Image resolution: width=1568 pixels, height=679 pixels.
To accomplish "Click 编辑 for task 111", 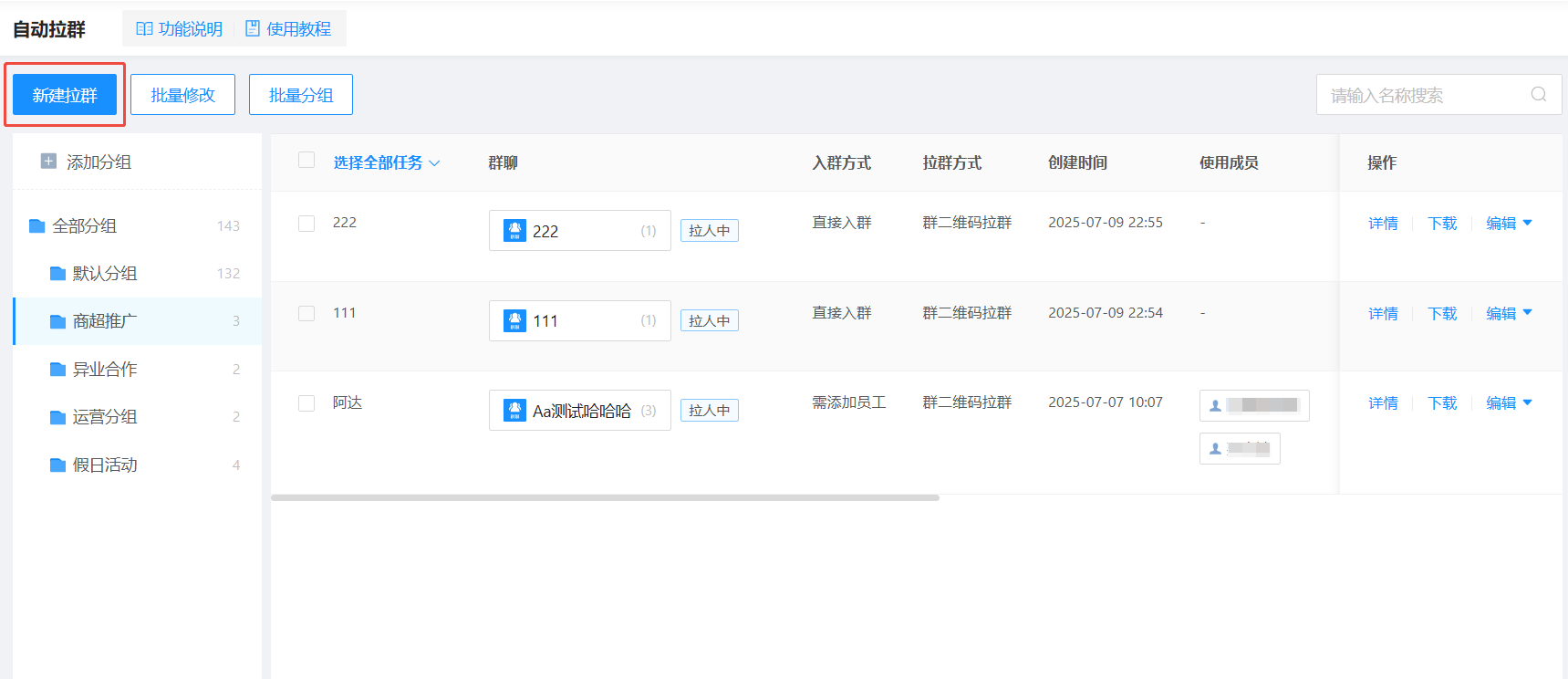I will coord(1501,313).
